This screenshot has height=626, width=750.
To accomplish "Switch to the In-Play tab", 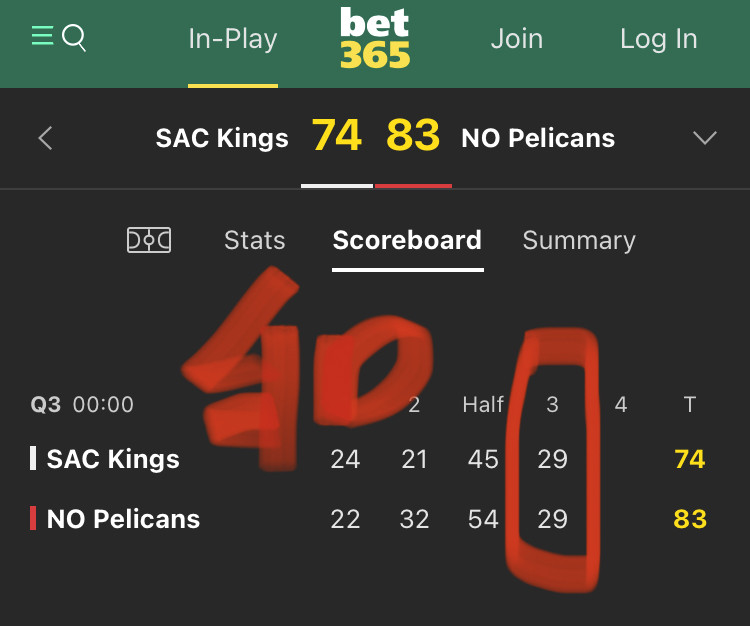I will click(x=233, y=39).
